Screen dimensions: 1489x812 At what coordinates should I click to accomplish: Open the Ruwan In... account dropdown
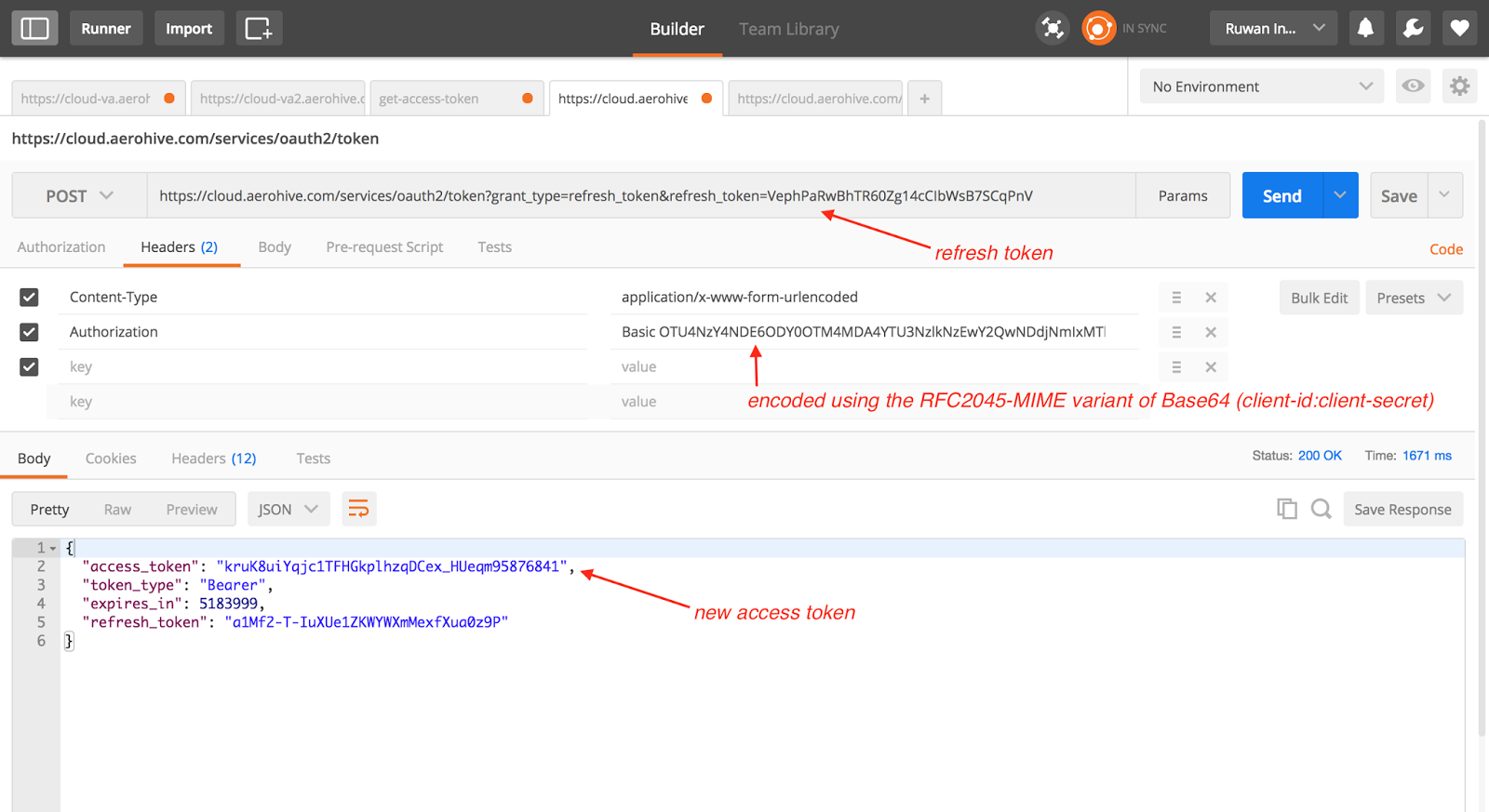point(1273,29)
